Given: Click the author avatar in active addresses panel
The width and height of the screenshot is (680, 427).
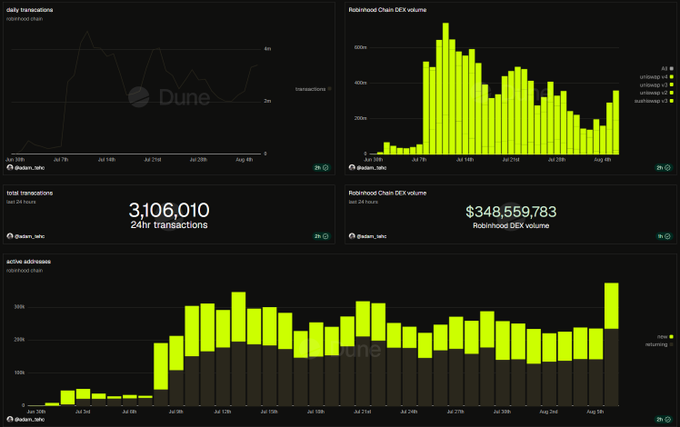Looking at the screenshot, I should pos(10,419).
